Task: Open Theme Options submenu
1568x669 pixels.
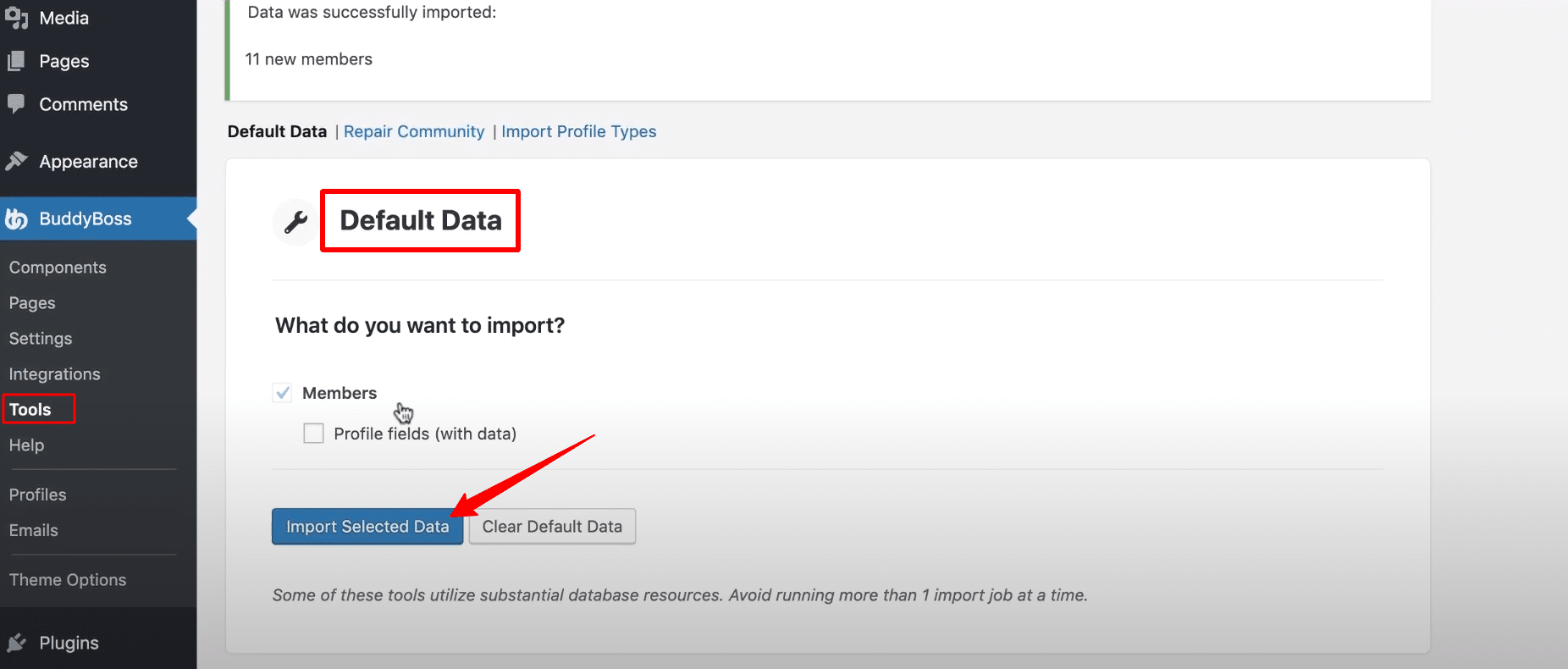Action: pos(68,580)
